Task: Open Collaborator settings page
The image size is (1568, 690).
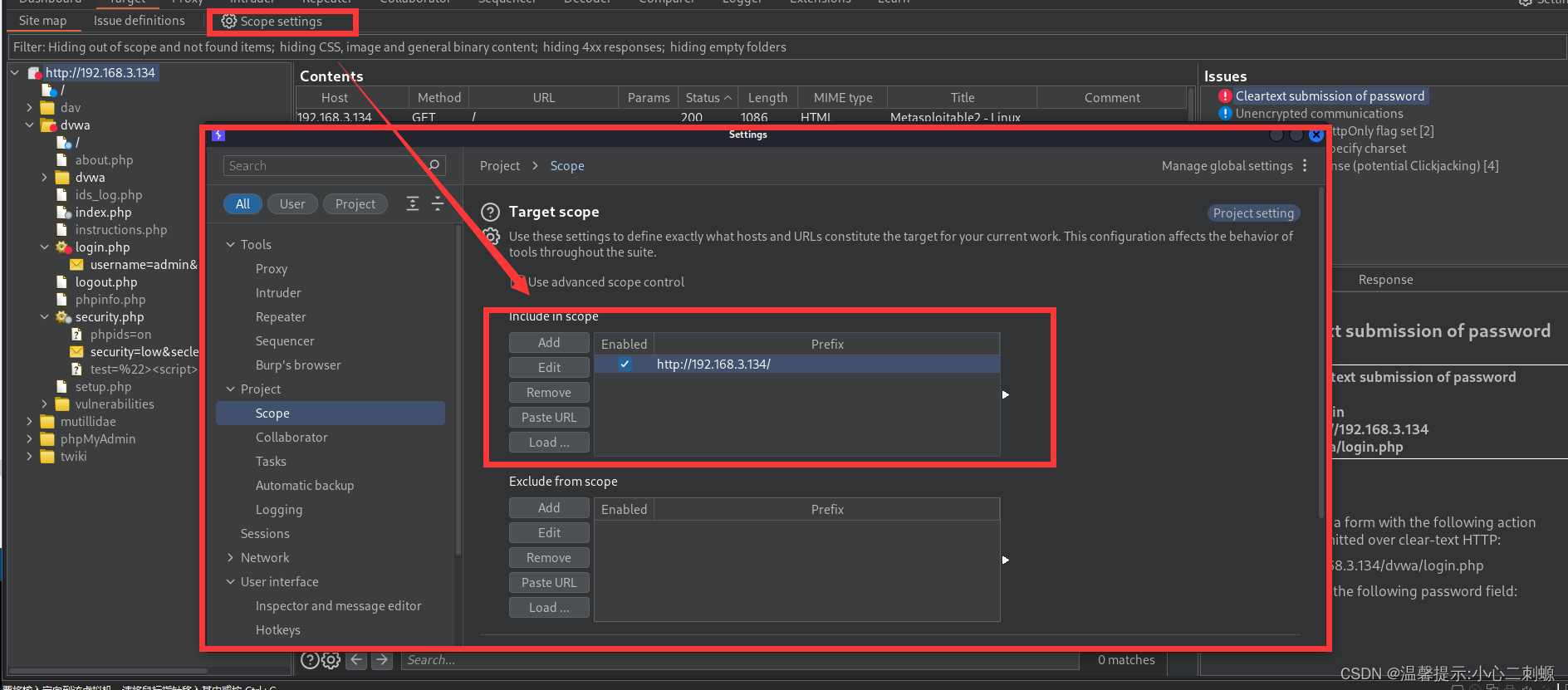Action: [x=292, y=438]
